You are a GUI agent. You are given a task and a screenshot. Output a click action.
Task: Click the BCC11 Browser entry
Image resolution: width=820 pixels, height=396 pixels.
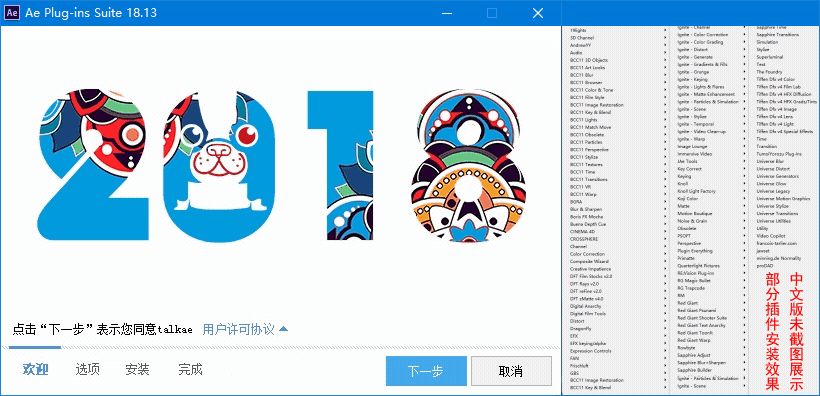(x=586, y=83)
